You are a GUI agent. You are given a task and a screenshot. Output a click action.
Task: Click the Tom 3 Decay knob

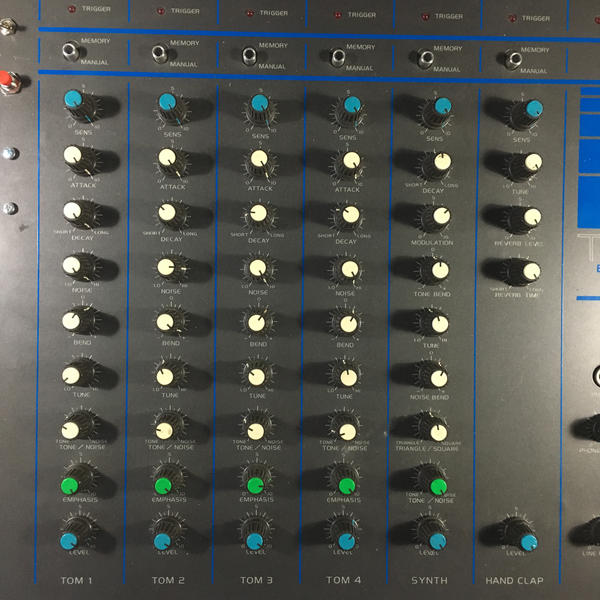point(258,213)
